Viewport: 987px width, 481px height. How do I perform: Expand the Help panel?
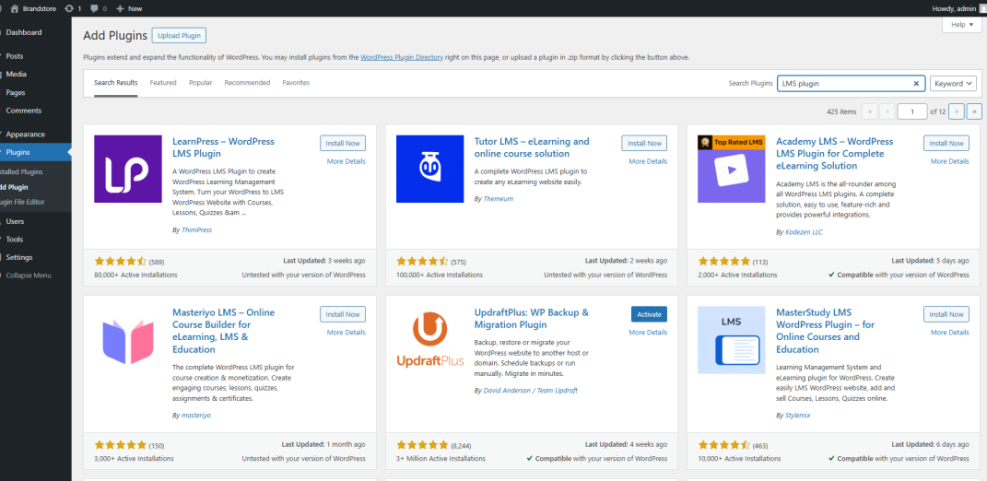click(x=962, y=25)
